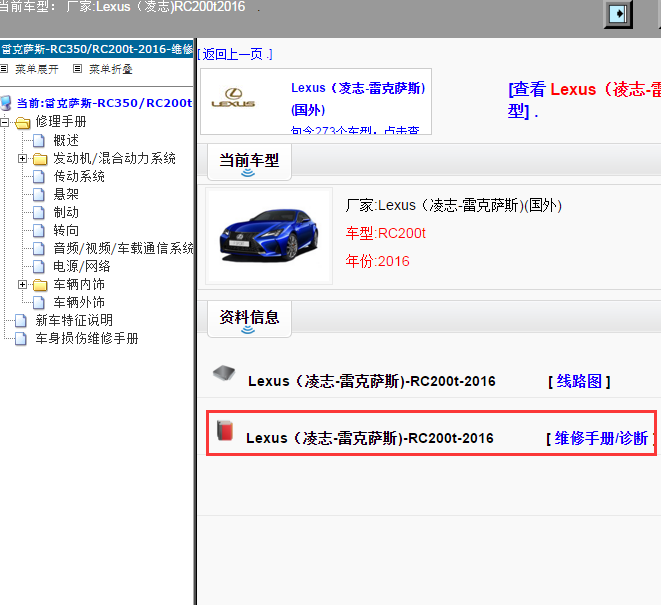Open the 线路图 link
This screenshot has height=605, width=661.
[579, 381]
